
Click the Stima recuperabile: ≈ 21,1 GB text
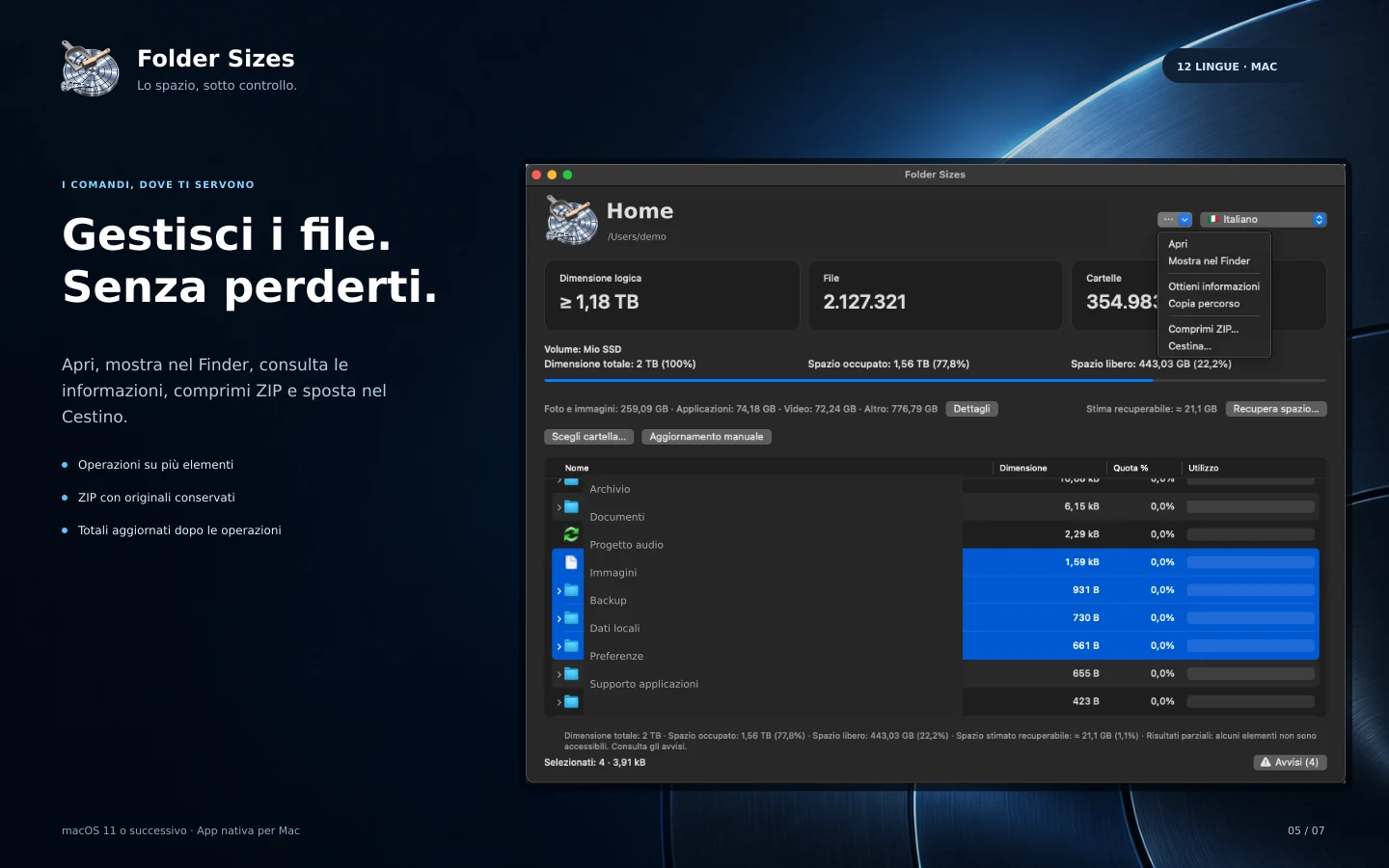(x=1152, y=409)
